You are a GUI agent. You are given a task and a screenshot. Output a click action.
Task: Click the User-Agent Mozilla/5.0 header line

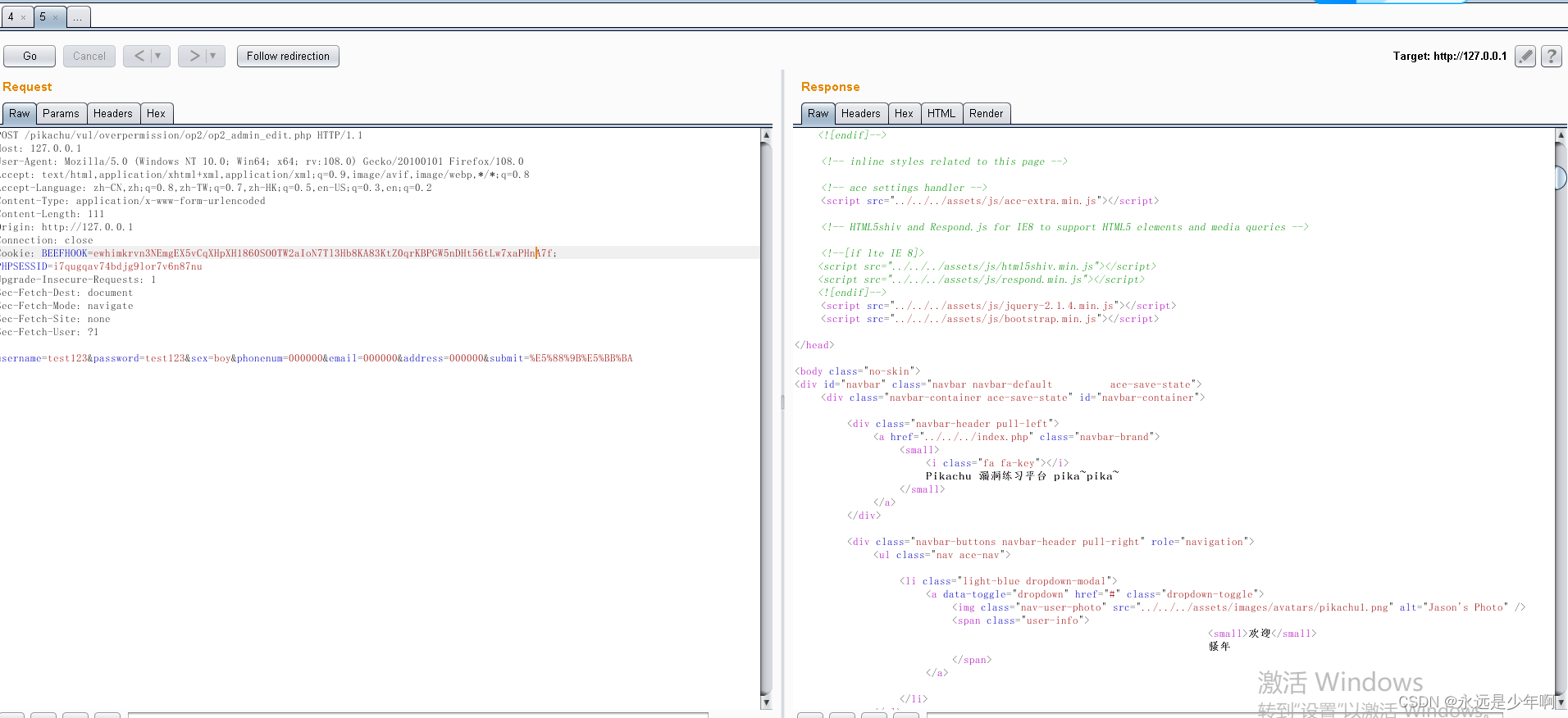(262, 161)
